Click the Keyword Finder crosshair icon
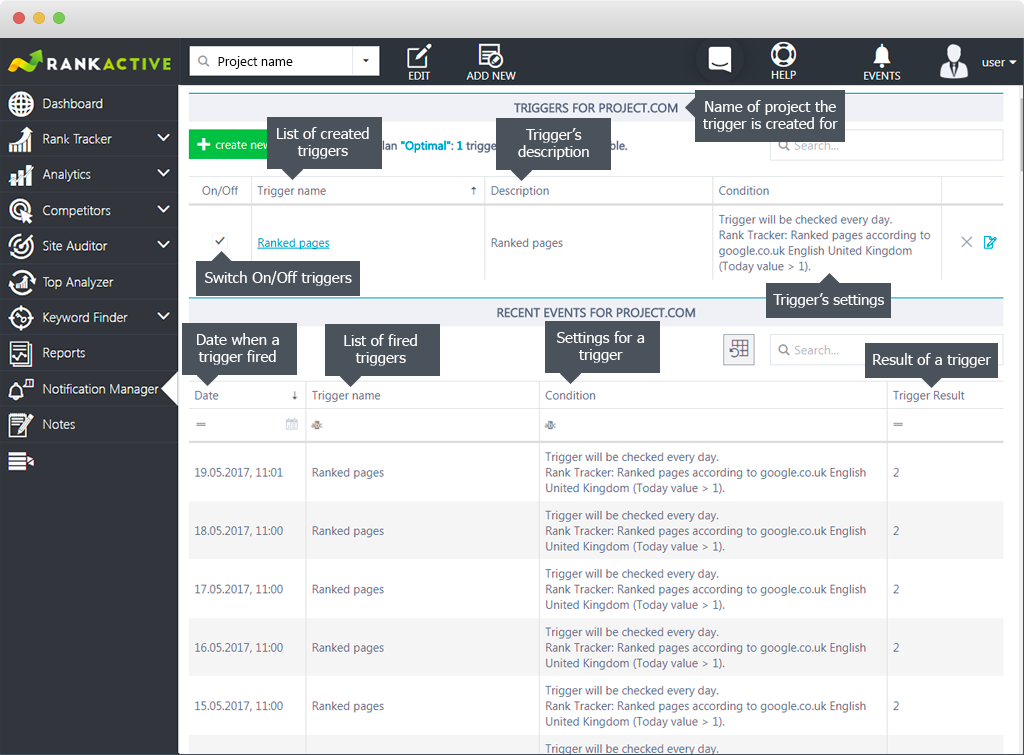Screen dimensions: 1024x755 coord(21,317)
